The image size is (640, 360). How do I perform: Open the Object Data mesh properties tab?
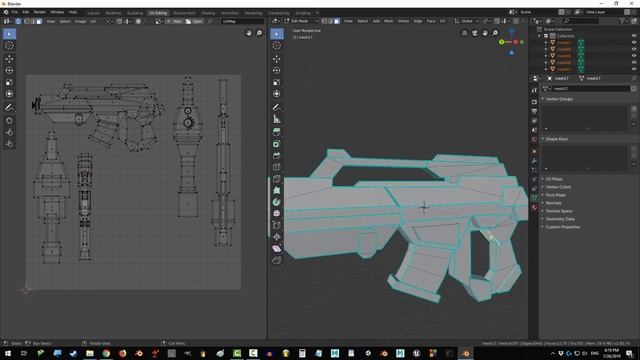(534, 198)
